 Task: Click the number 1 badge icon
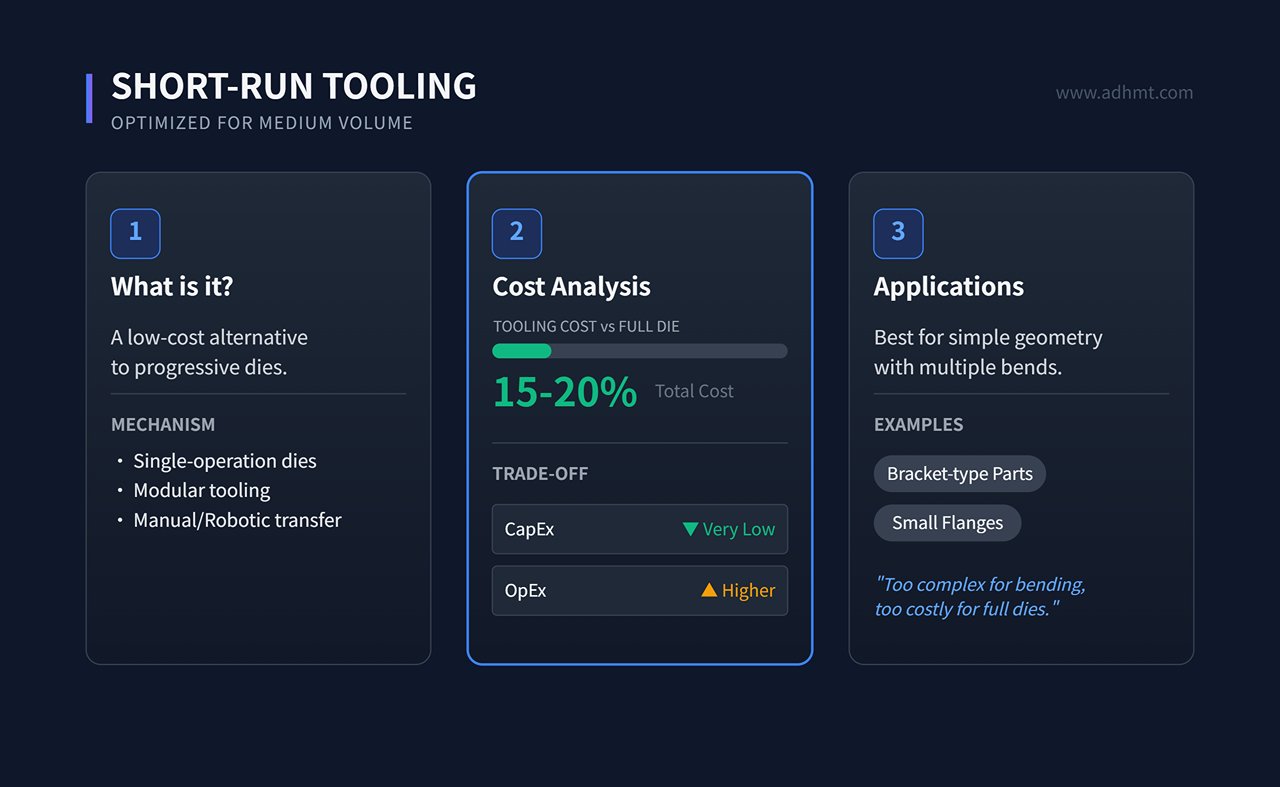pyautogui.click(x=135, y=233)
